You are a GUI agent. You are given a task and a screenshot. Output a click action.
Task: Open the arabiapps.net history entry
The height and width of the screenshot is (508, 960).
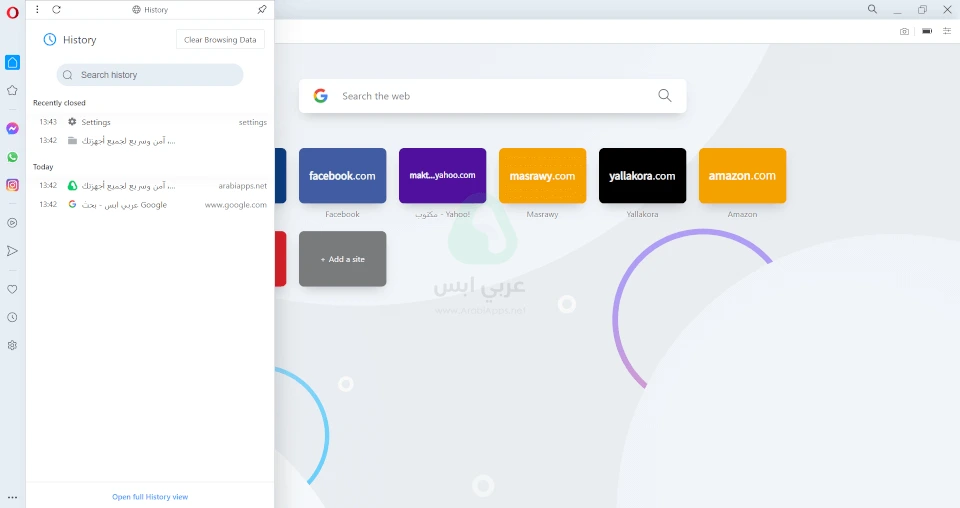point(150,185)
